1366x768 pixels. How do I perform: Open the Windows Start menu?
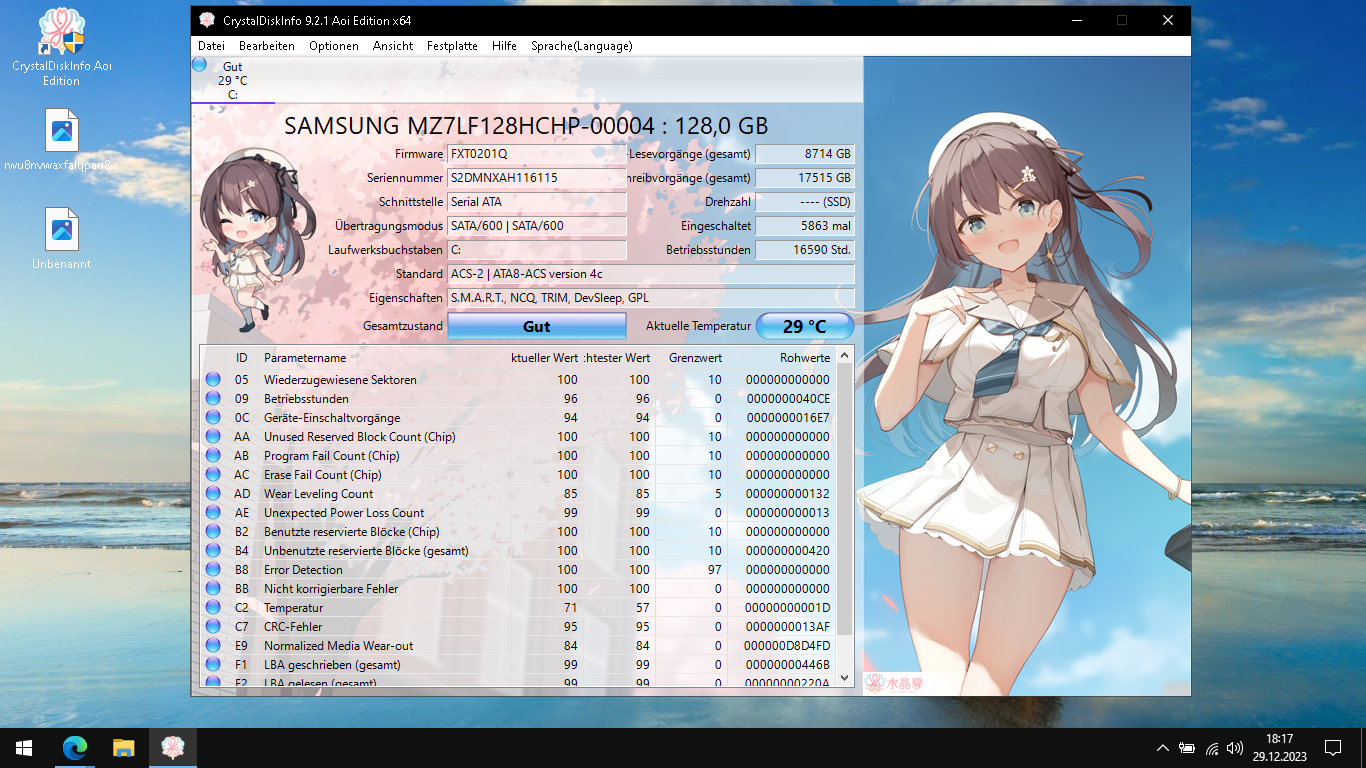pyautogui.click(x=24, y=747)
